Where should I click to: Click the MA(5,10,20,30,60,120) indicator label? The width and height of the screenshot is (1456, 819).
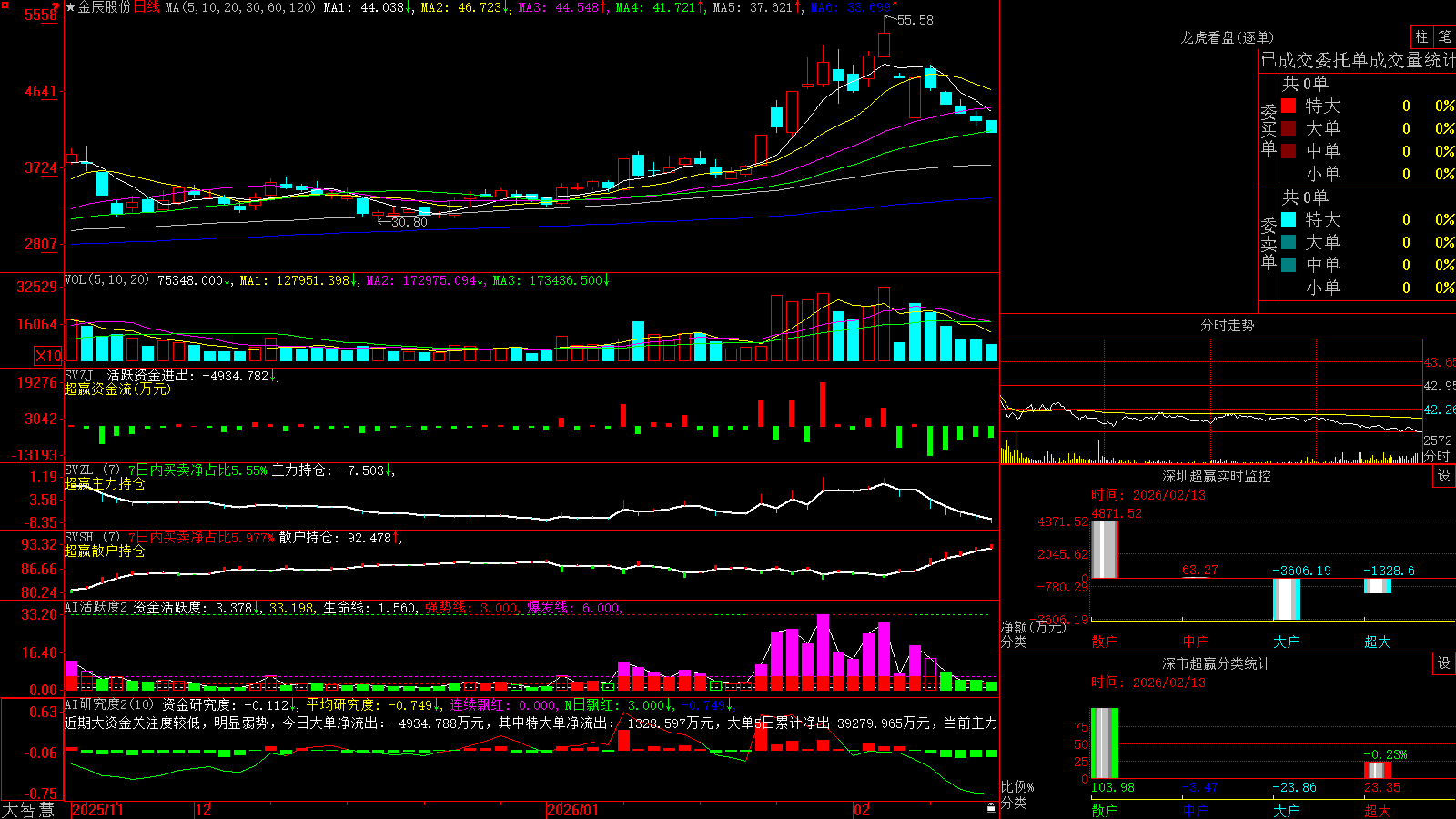[240, 7]
